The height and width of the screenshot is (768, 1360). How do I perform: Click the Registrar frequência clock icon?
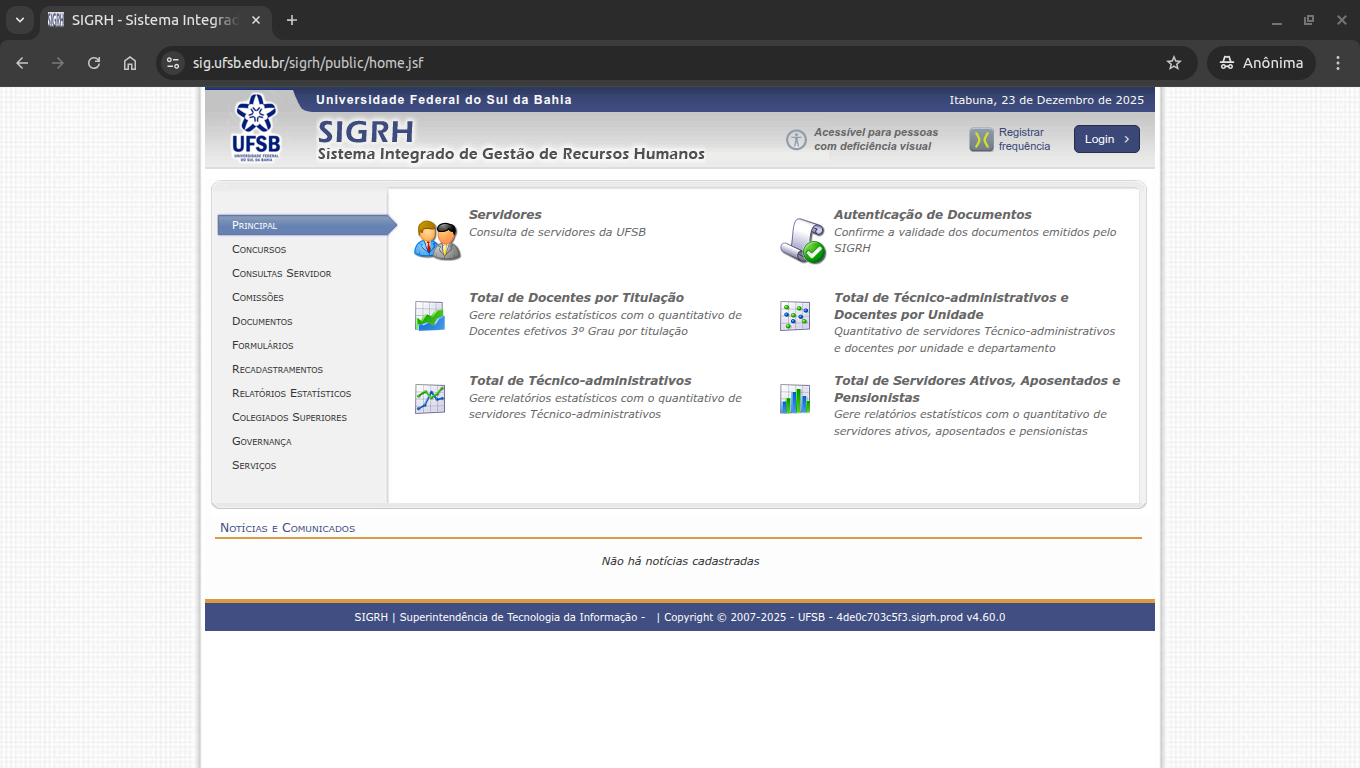[979, 138]
